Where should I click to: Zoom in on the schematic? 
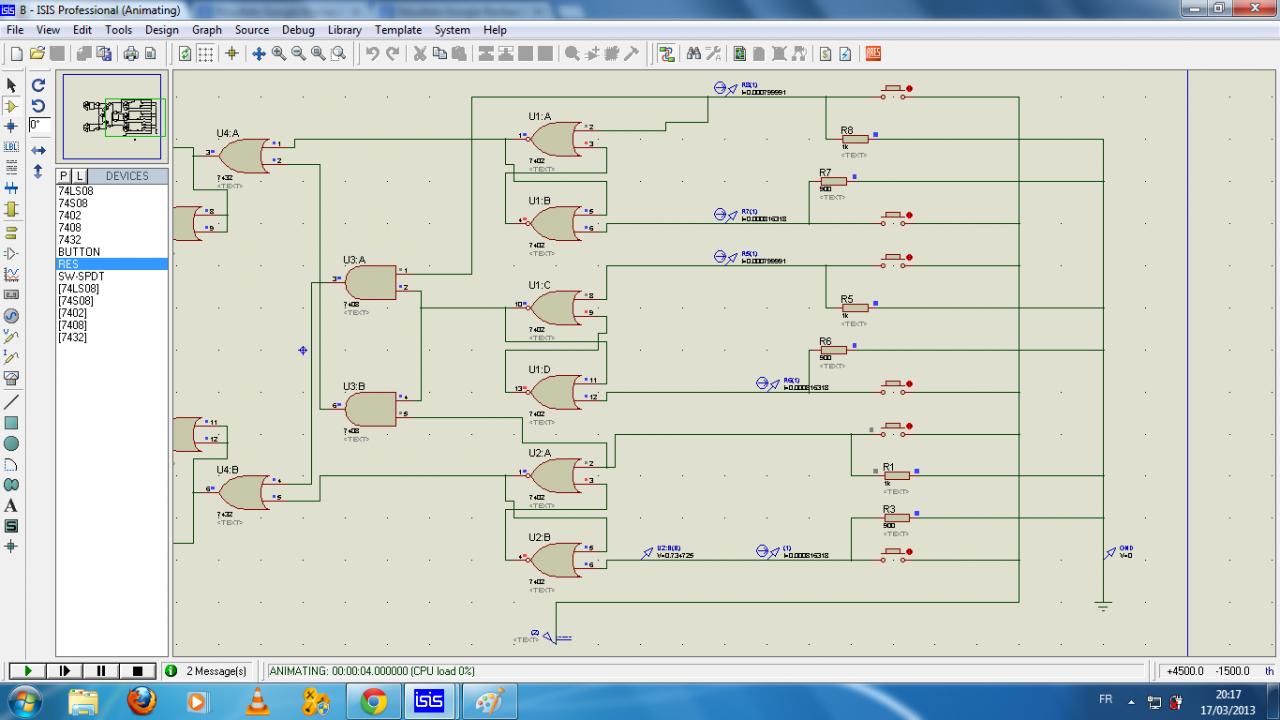[279, 54]
